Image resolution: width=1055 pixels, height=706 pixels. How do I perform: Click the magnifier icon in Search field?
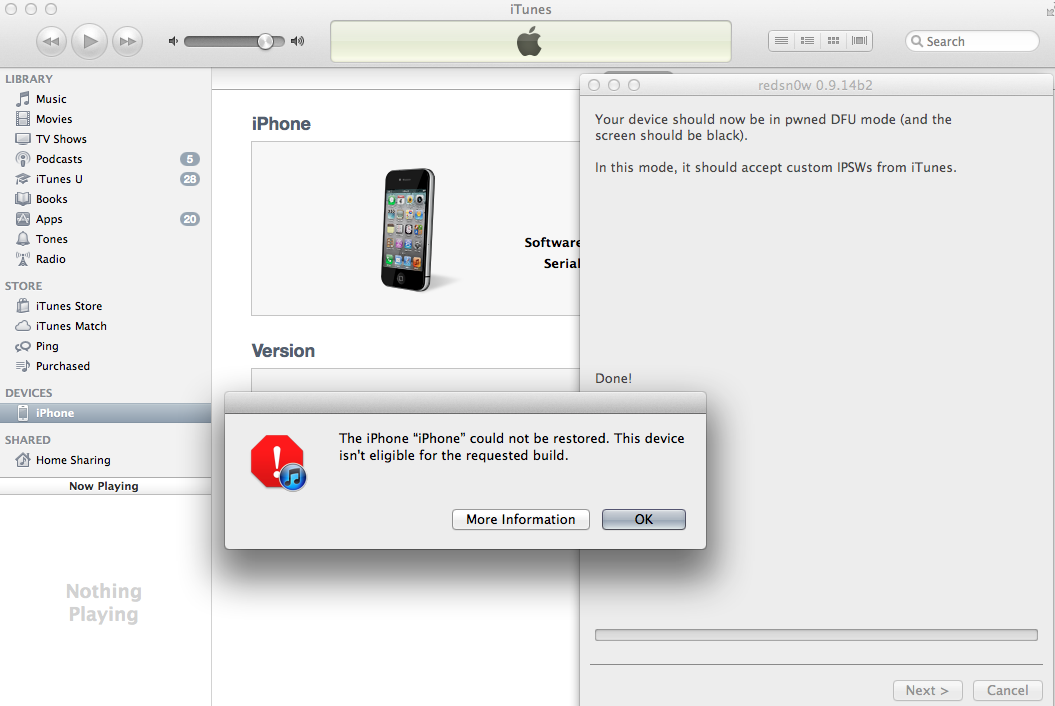point(916,41)
